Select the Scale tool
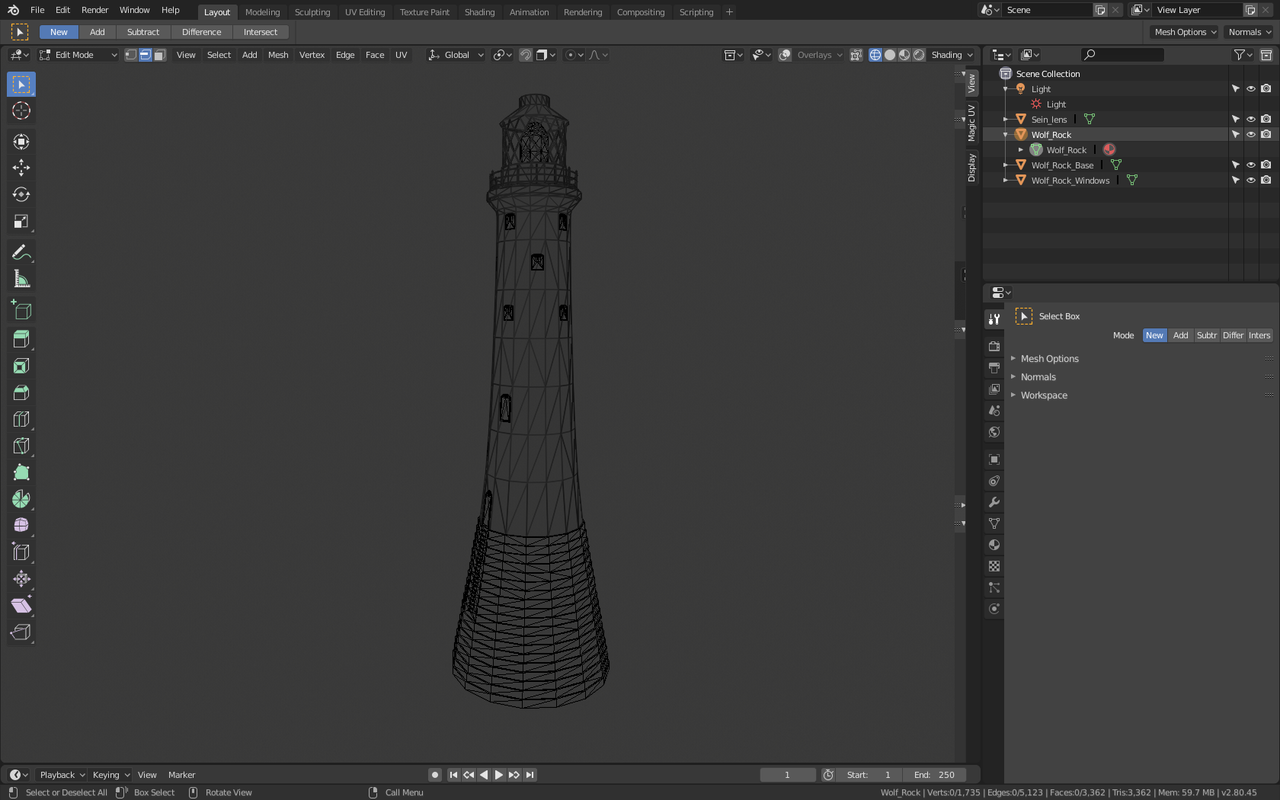 pyautogui.click(x=21, y=222)
